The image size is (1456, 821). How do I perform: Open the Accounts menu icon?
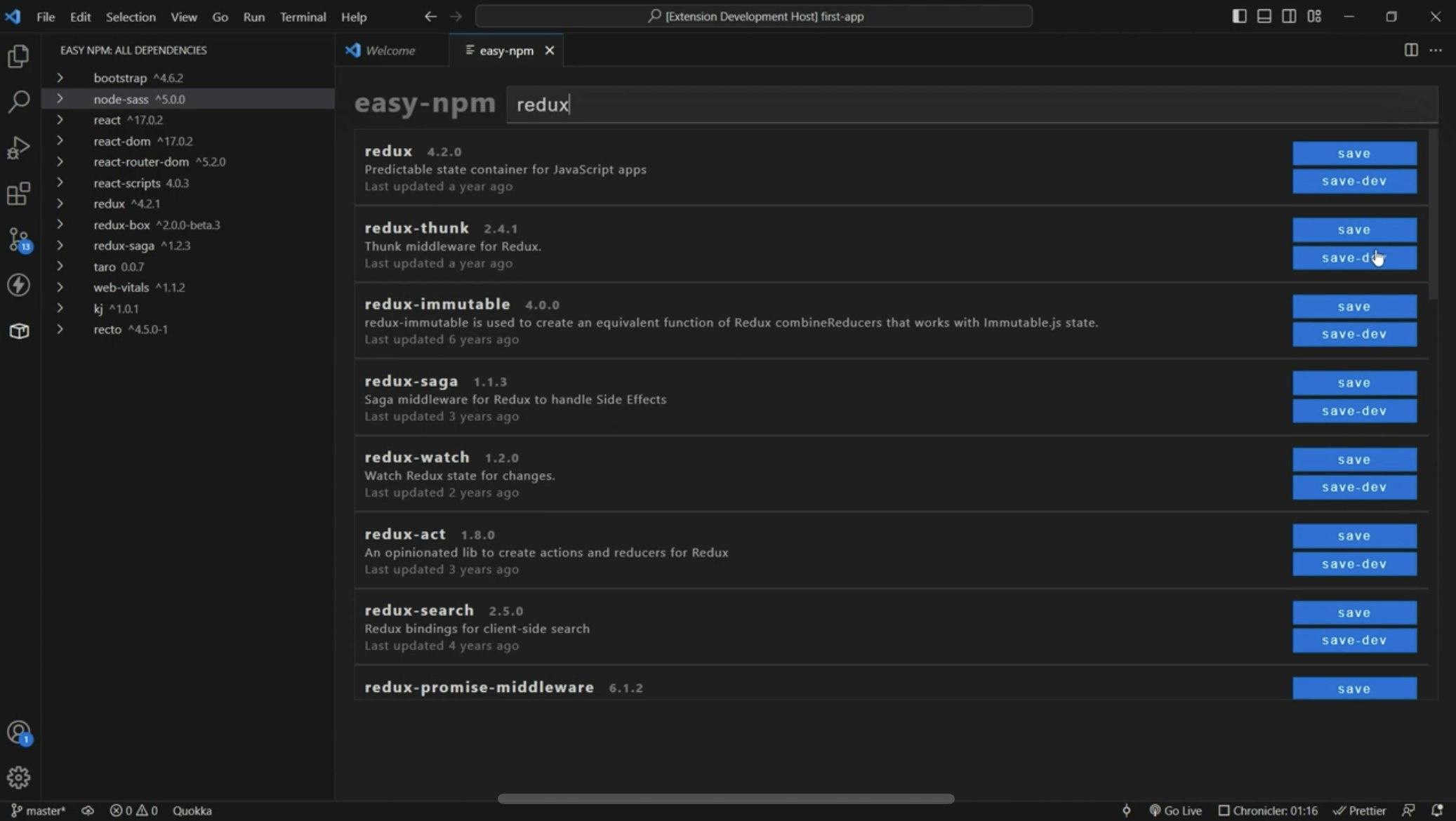(19, 733)
